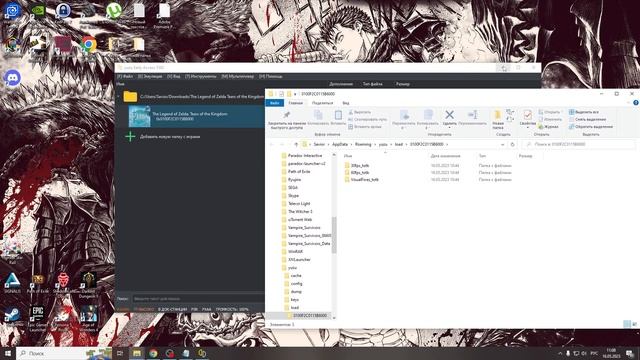
Task: Select the yellow game folder icon in yuzu
Action: 130,97
